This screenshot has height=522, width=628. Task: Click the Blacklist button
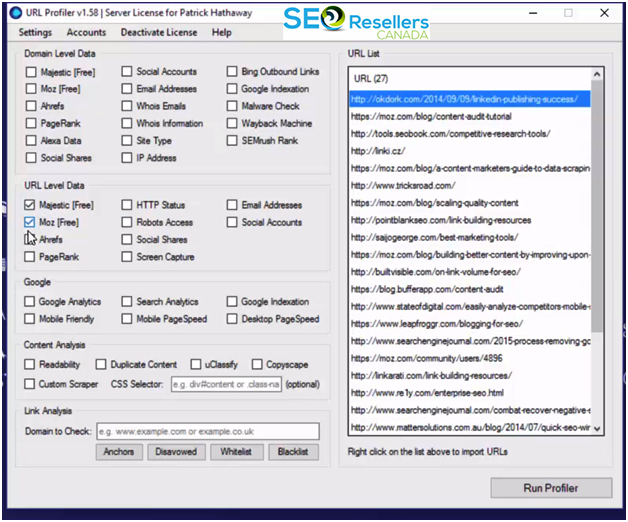(293, 452)
